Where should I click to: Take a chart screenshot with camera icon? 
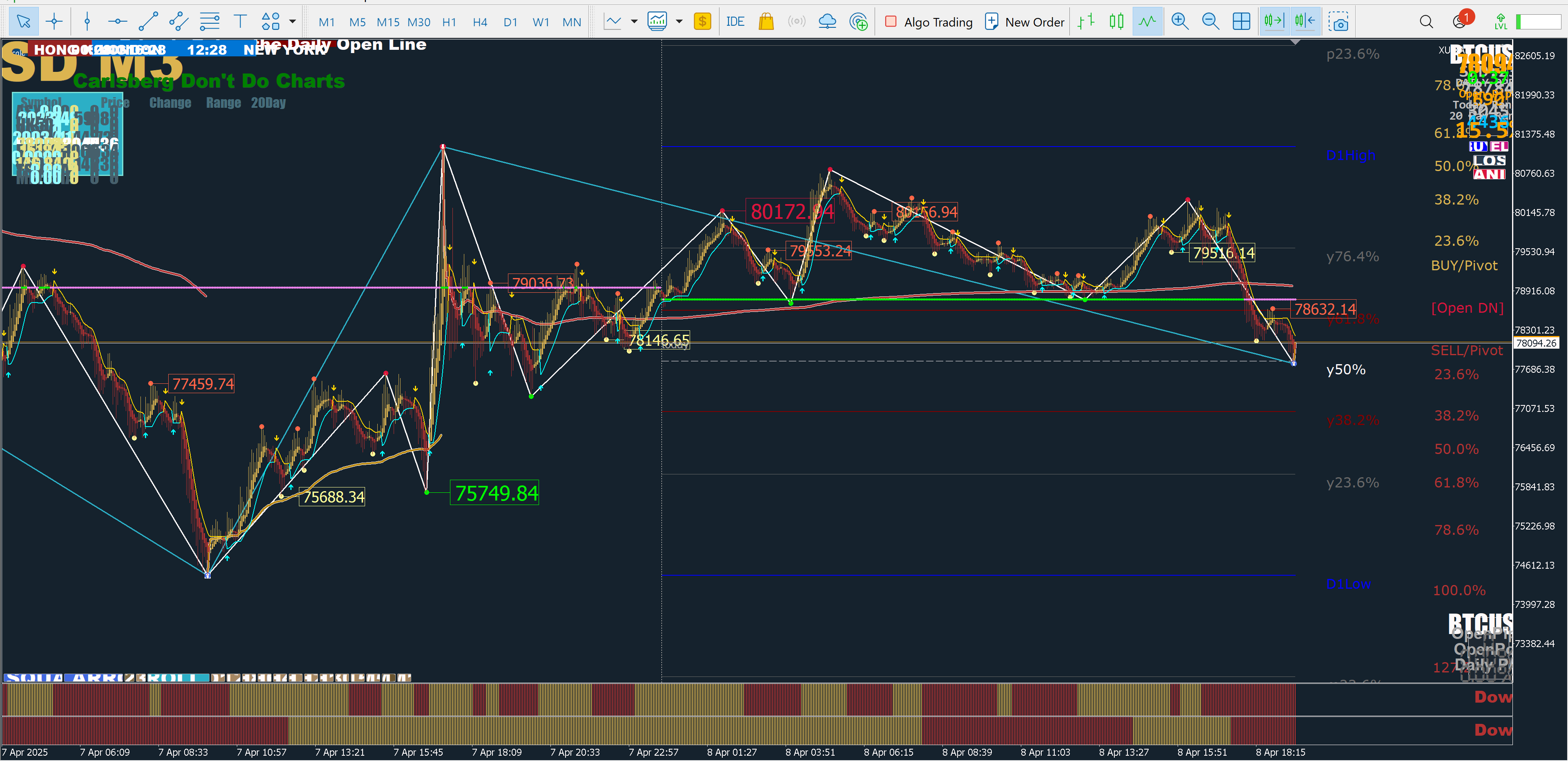[1338, 22]
